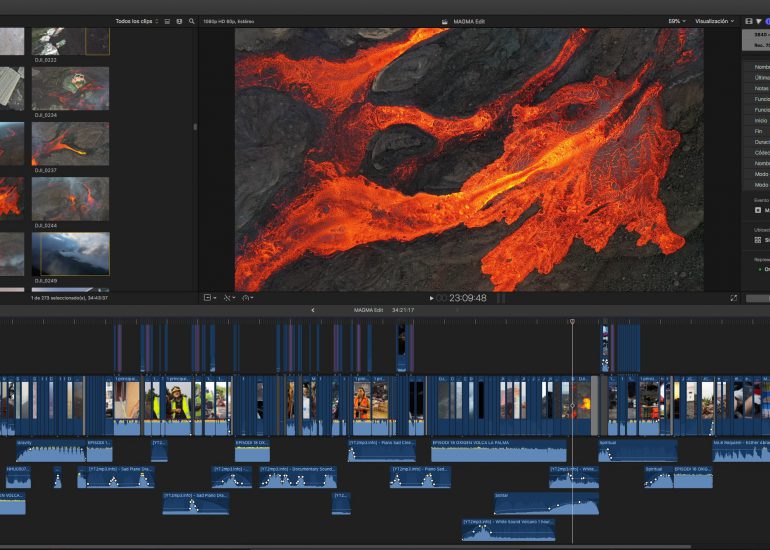Image resolution: width=770 pixels, height=550 pixels.
Task: Click the Inicio row in inspector
Action: click(x=756, y=120)
